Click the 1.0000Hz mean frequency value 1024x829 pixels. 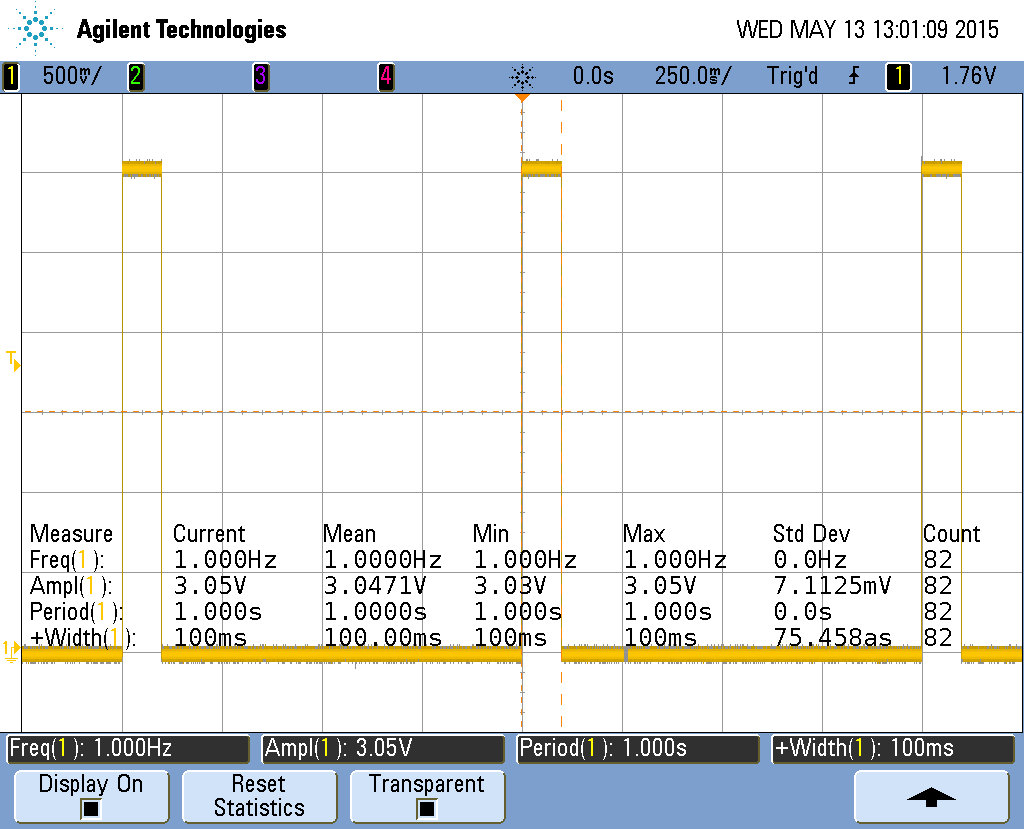click(x=383, y=560)
